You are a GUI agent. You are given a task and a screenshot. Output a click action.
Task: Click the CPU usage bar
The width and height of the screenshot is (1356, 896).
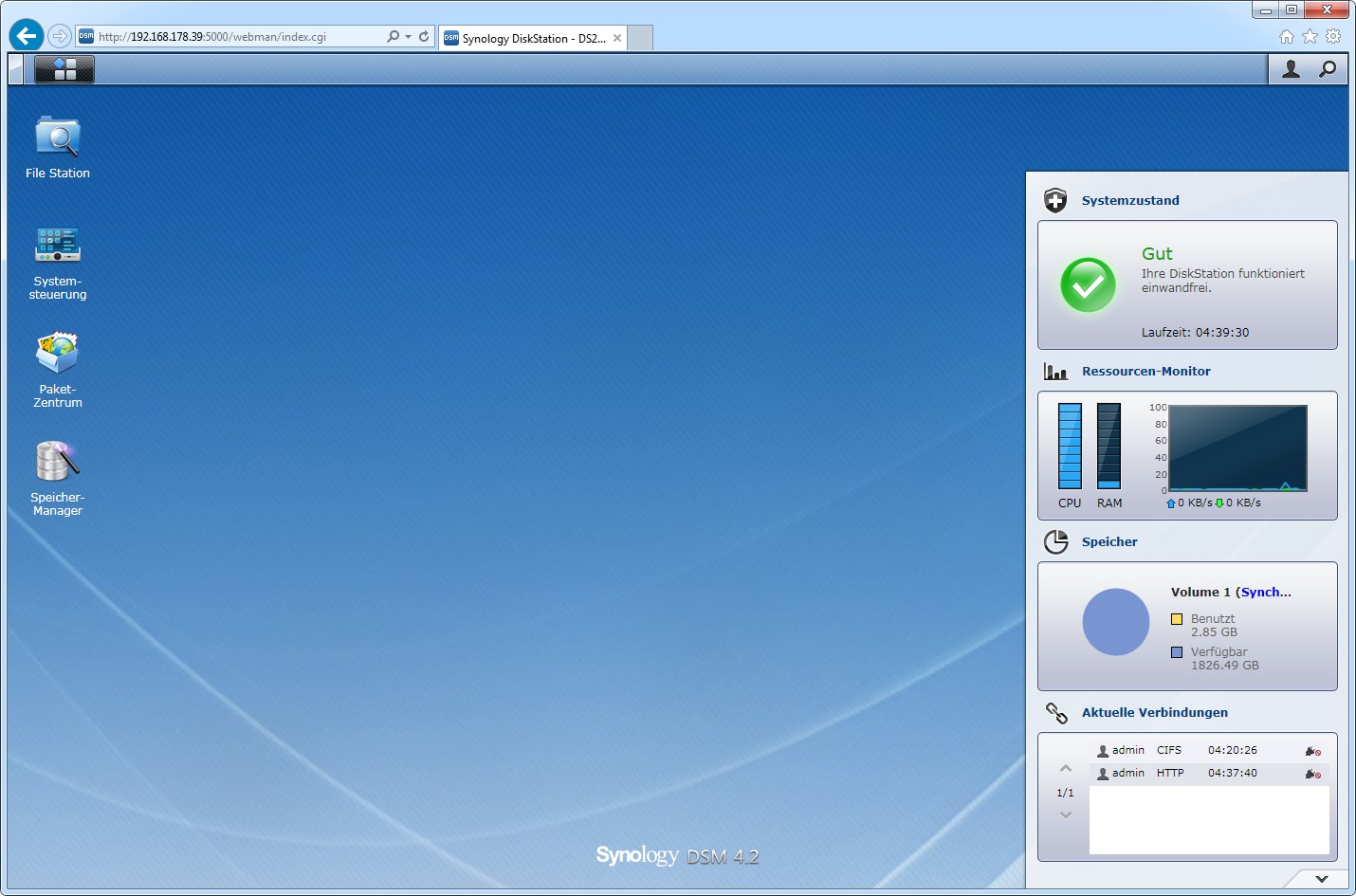1070,446
